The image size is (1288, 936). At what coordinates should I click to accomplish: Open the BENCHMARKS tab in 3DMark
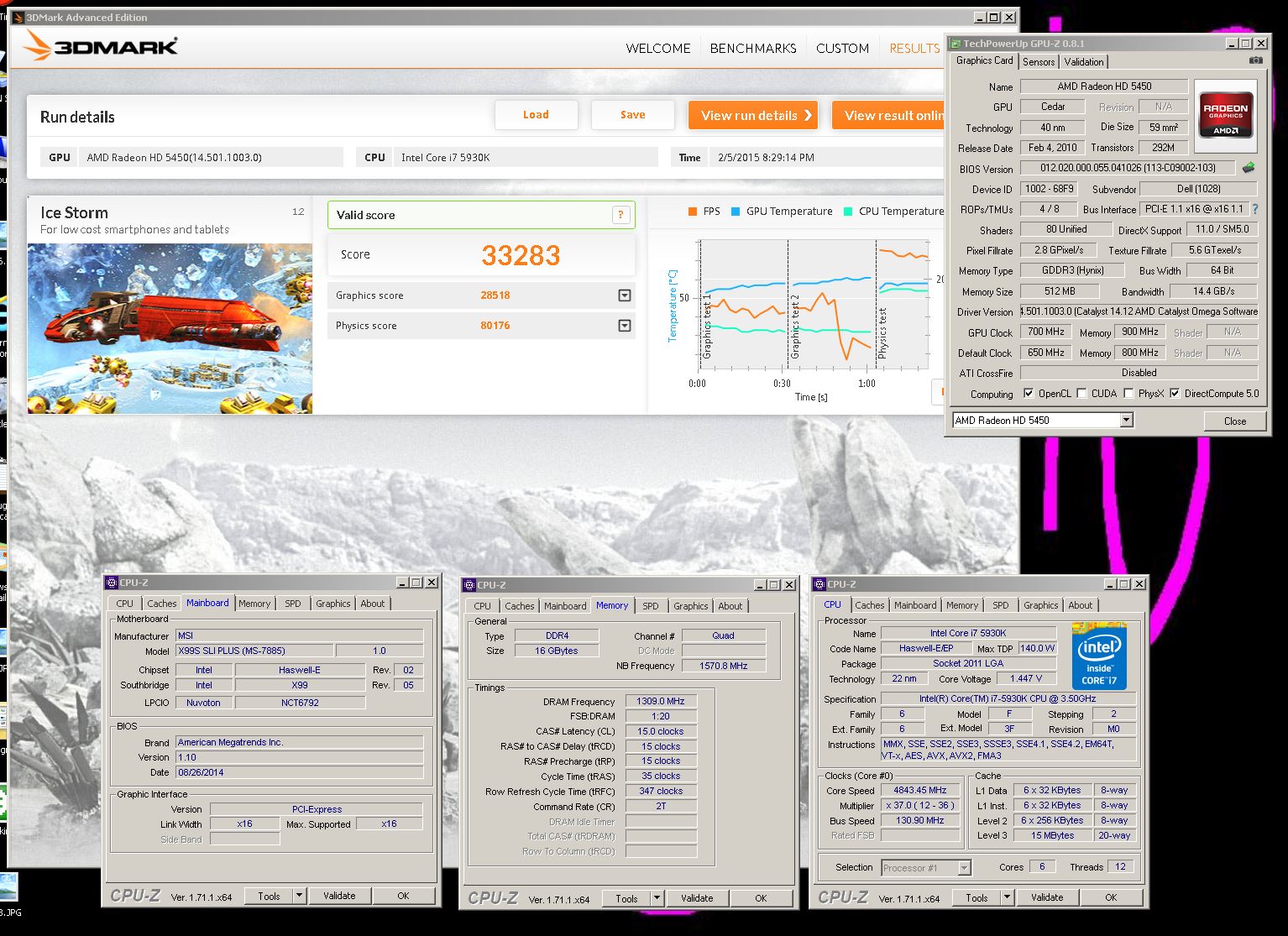[x=753, y=49]
